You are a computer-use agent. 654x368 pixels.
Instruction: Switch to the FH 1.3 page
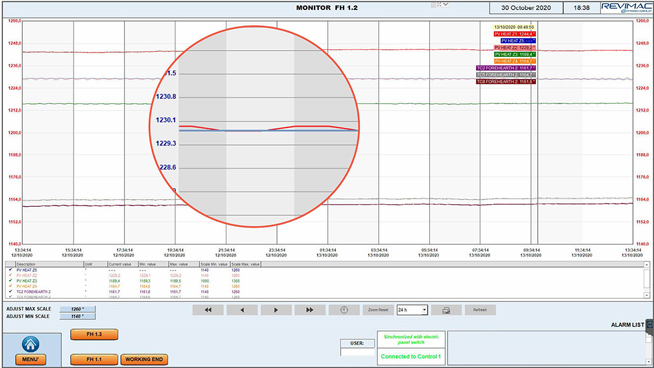(x=94, y=334)
